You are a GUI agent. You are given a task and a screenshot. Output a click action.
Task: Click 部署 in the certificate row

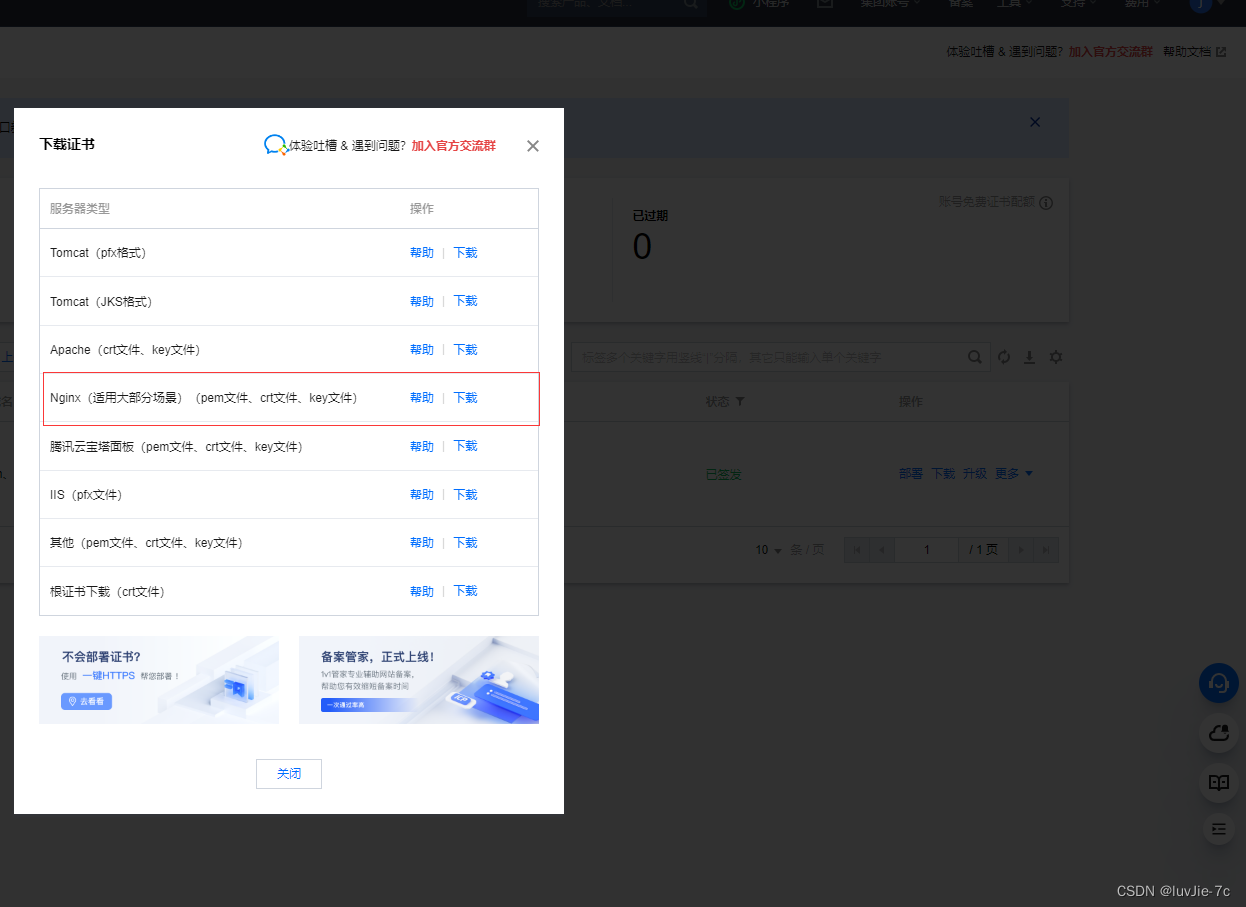click(x=911, y=474)
